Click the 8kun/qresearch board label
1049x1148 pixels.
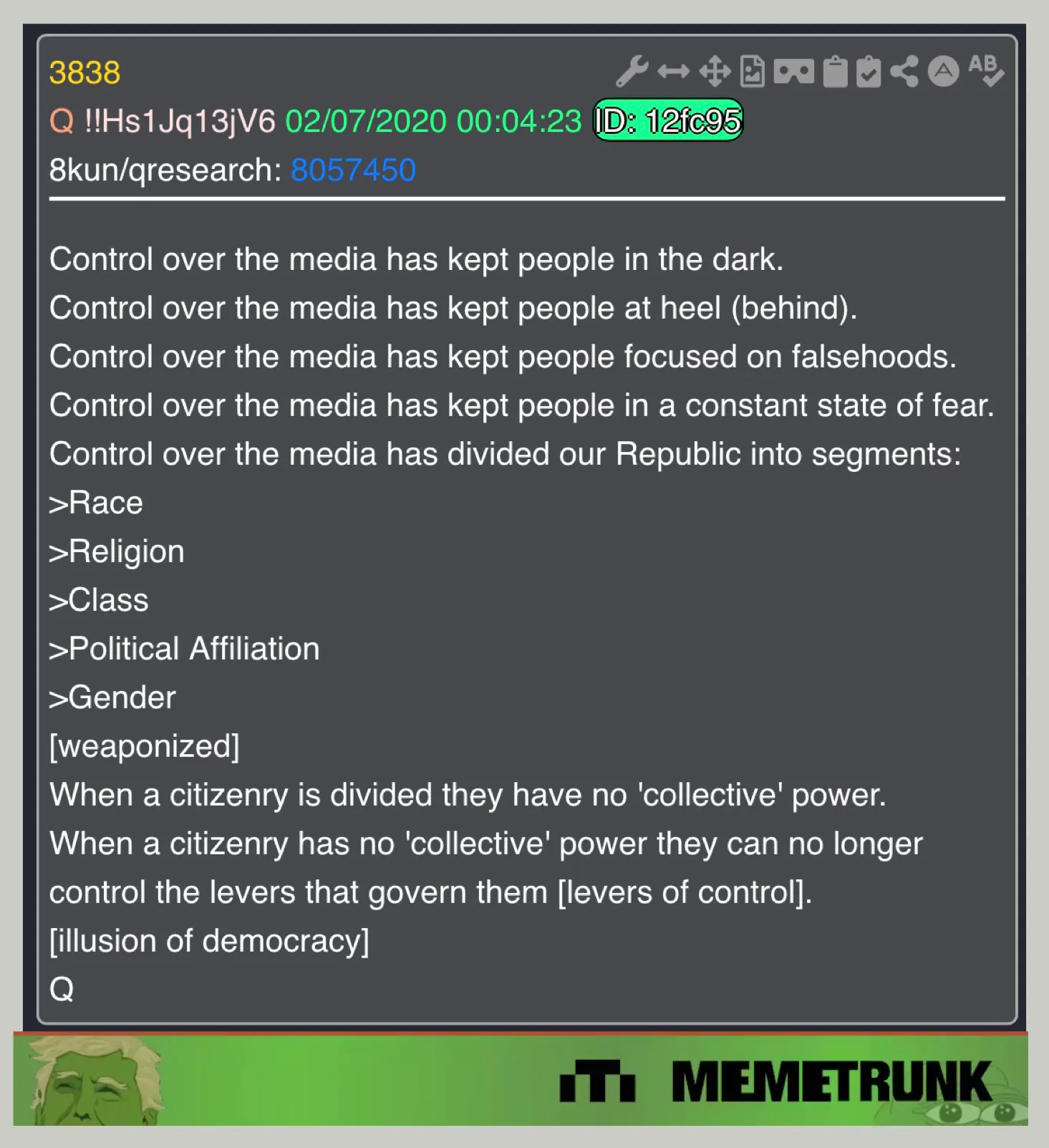[x=165, y=170]
